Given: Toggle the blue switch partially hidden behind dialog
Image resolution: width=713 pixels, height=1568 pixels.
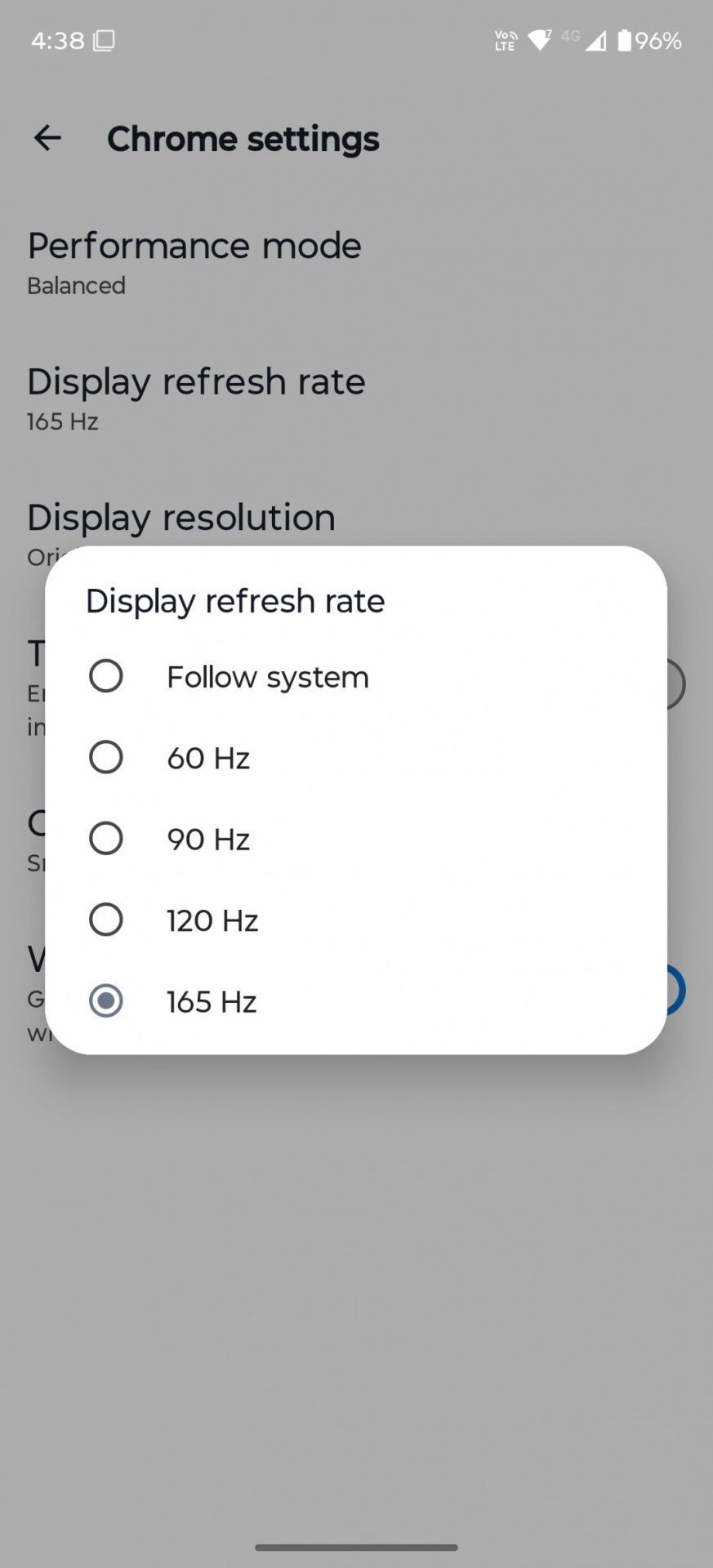Looking at the screenshot, I should [675, 990].
